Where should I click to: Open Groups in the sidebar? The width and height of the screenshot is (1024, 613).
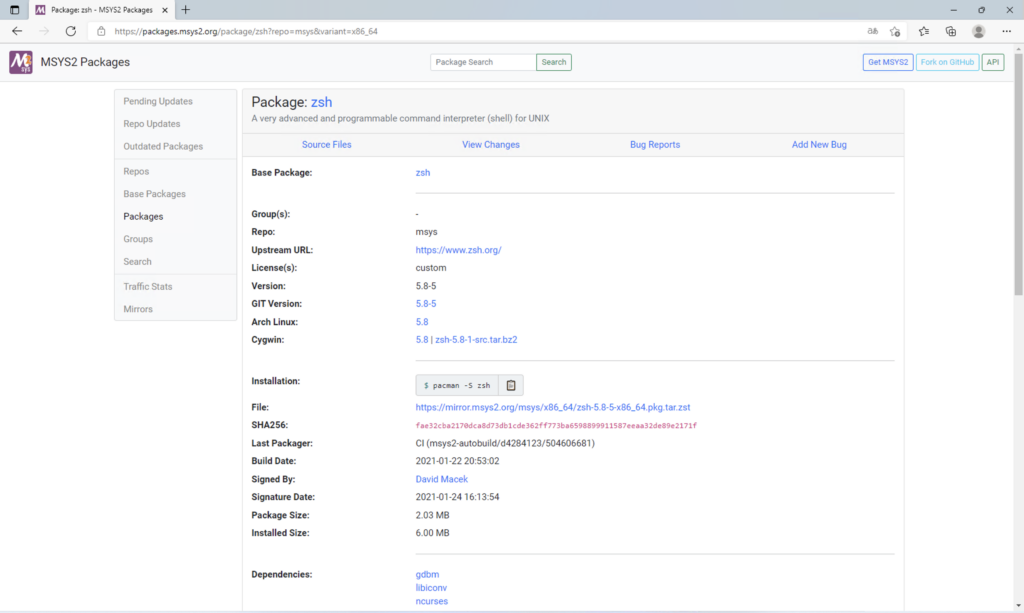pos(138,239)
